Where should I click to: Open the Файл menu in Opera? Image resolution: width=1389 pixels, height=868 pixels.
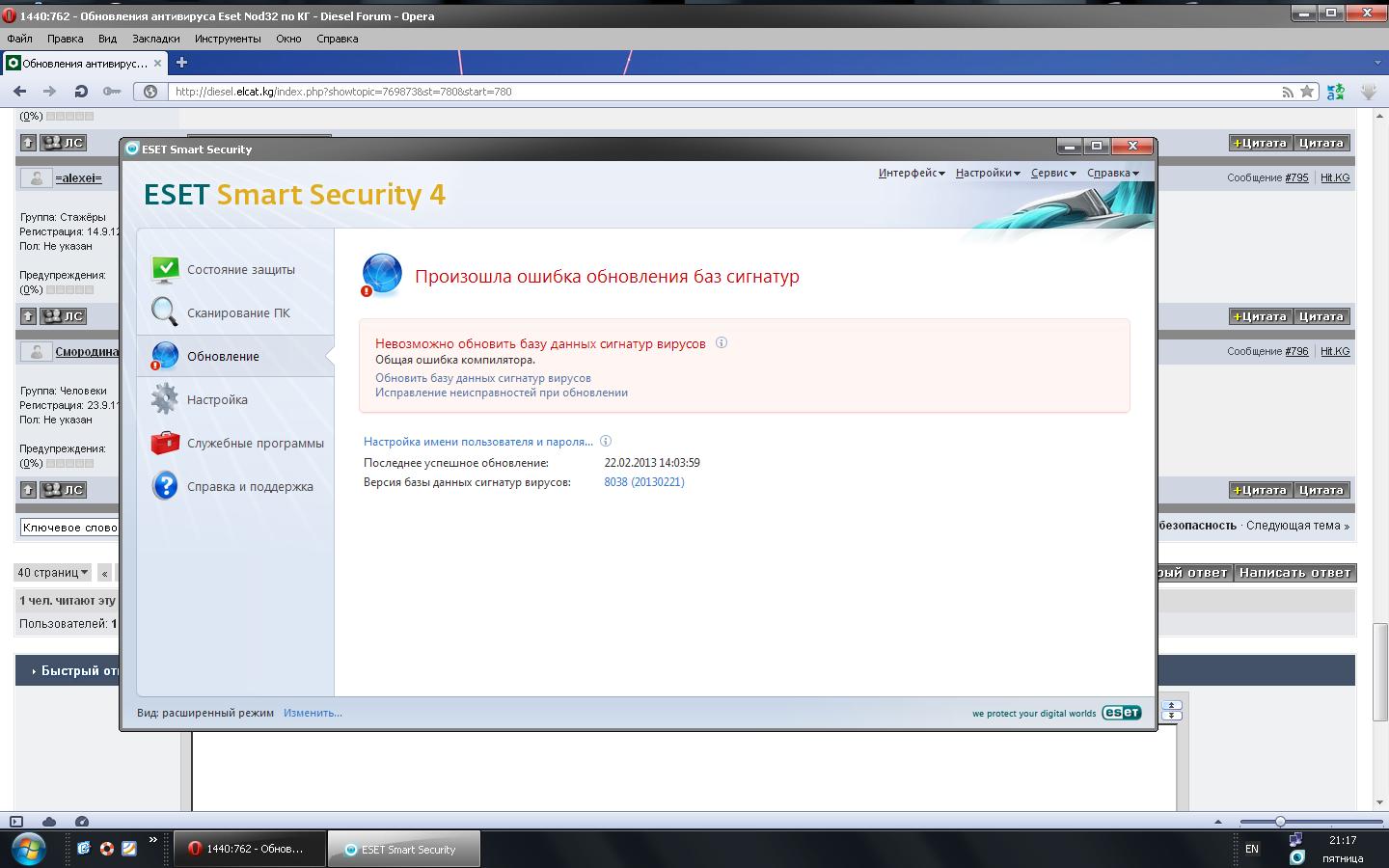19,39
